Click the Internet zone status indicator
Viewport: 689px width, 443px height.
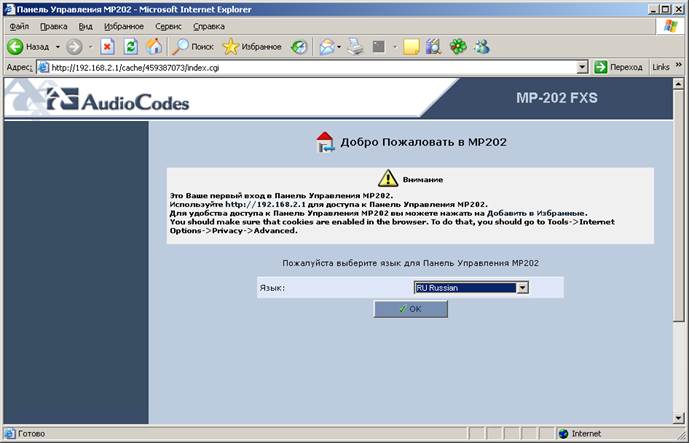[x=580, y=434]
